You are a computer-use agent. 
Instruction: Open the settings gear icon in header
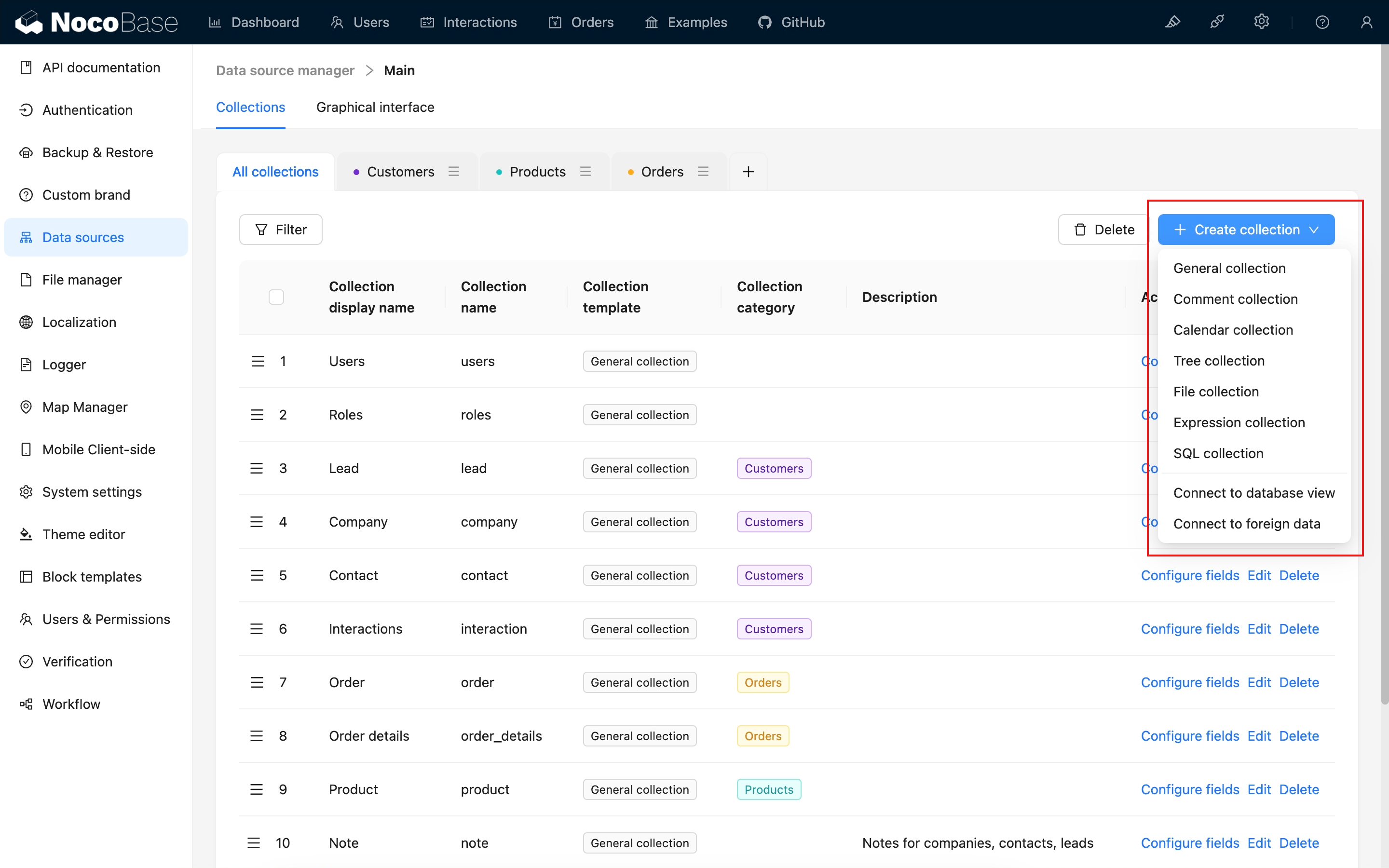tap(1261, 22)
